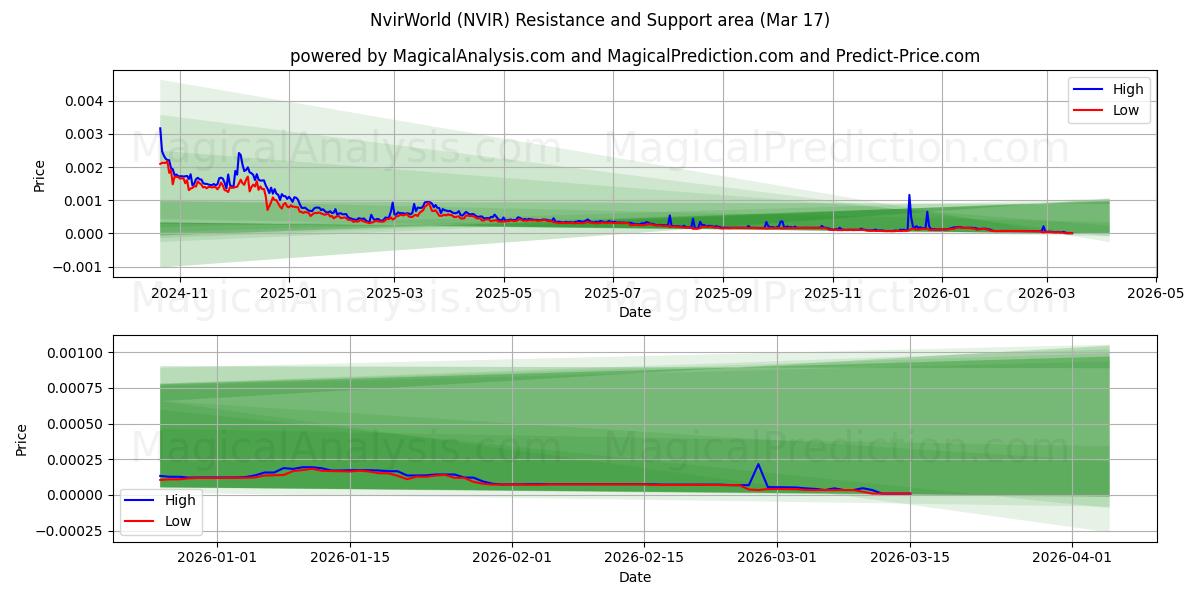
Task: Click the top chart y-axis value '0.004'
Action: coord(86,101)
